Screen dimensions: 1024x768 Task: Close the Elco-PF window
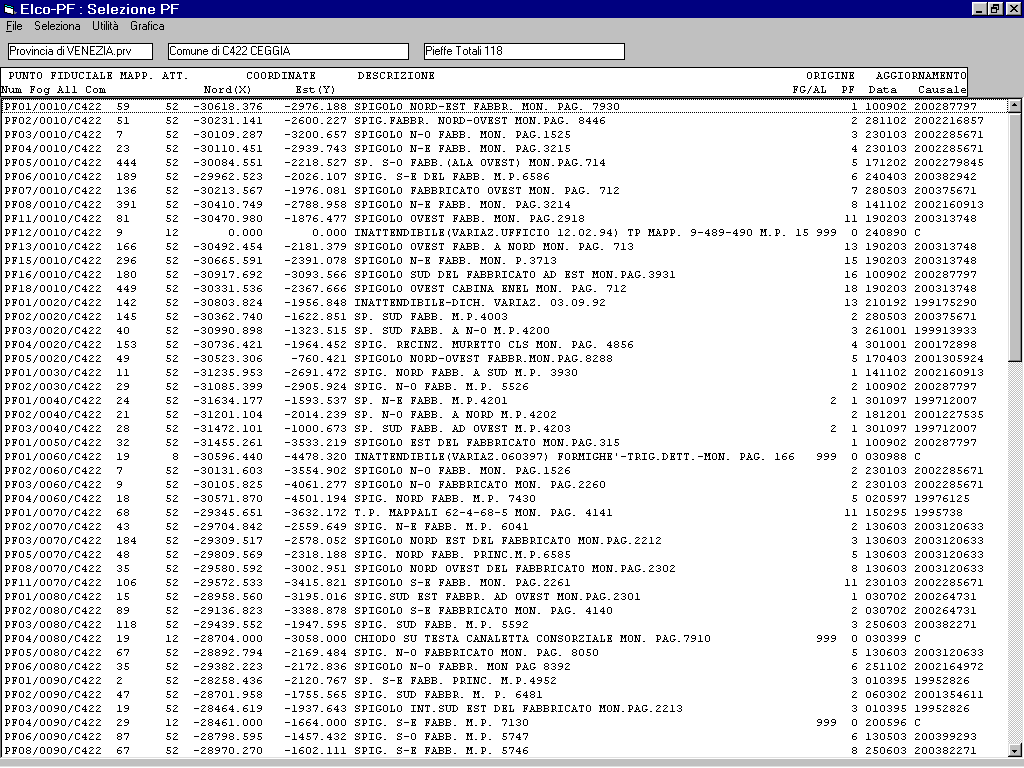click(x=1012, y=9)
